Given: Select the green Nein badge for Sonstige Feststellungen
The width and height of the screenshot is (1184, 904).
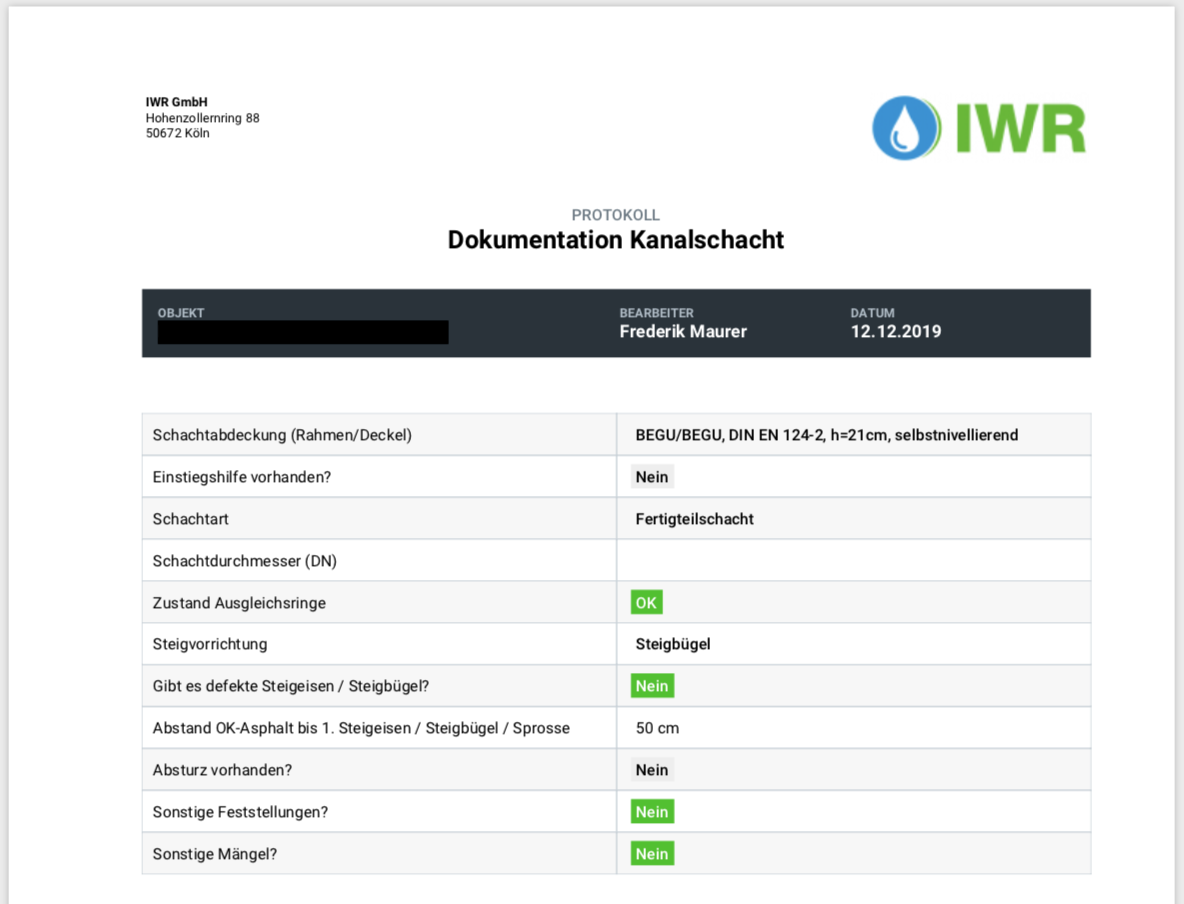Looking at the screenshot, I should tap(652, 812).
